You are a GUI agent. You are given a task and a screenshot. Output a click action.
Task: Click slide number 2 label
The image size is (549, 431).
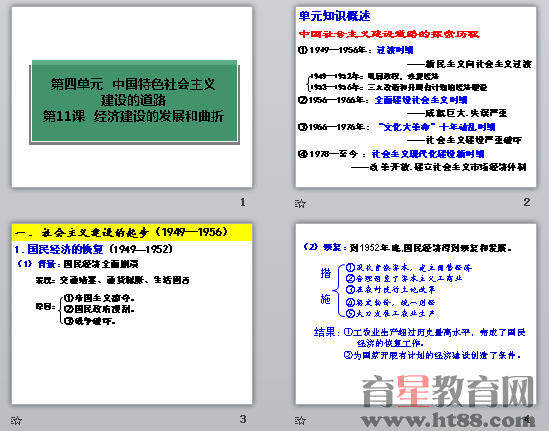[527, 202]
